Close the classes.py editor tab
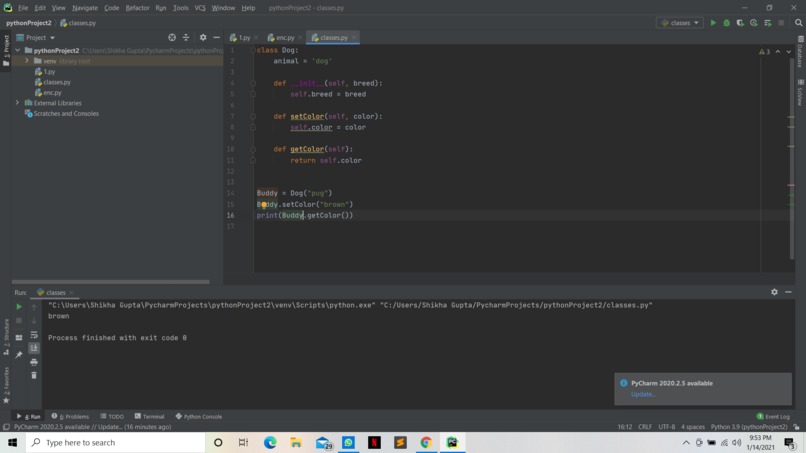 click(x=354, y=38)
